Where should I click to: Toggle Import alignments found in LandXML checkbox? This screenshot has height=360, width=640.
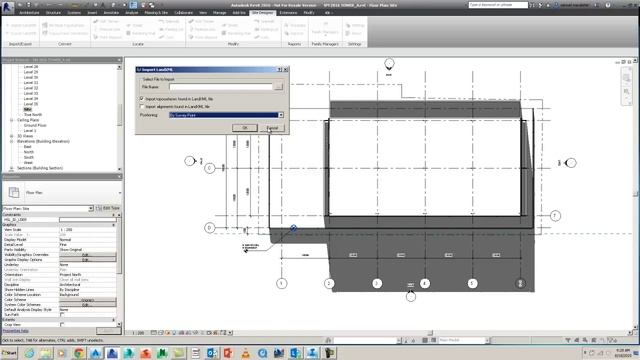[x=142, y=107]
